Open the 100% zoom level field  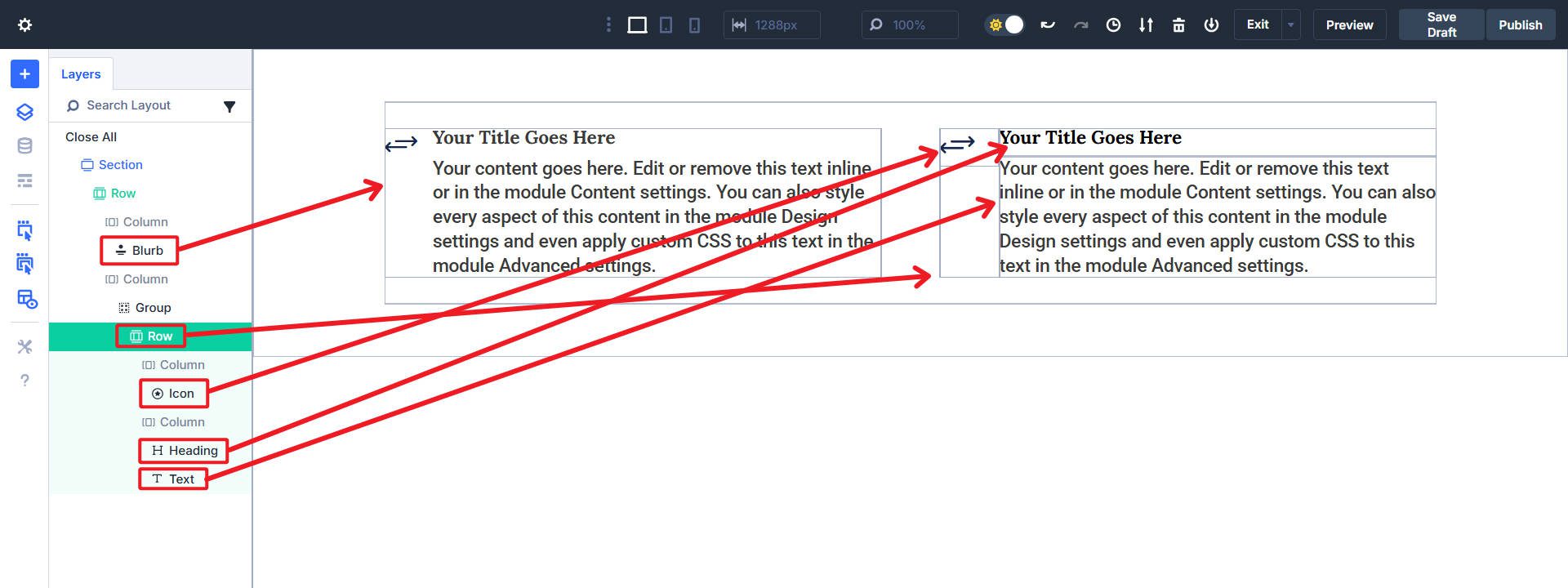point(909,25)
